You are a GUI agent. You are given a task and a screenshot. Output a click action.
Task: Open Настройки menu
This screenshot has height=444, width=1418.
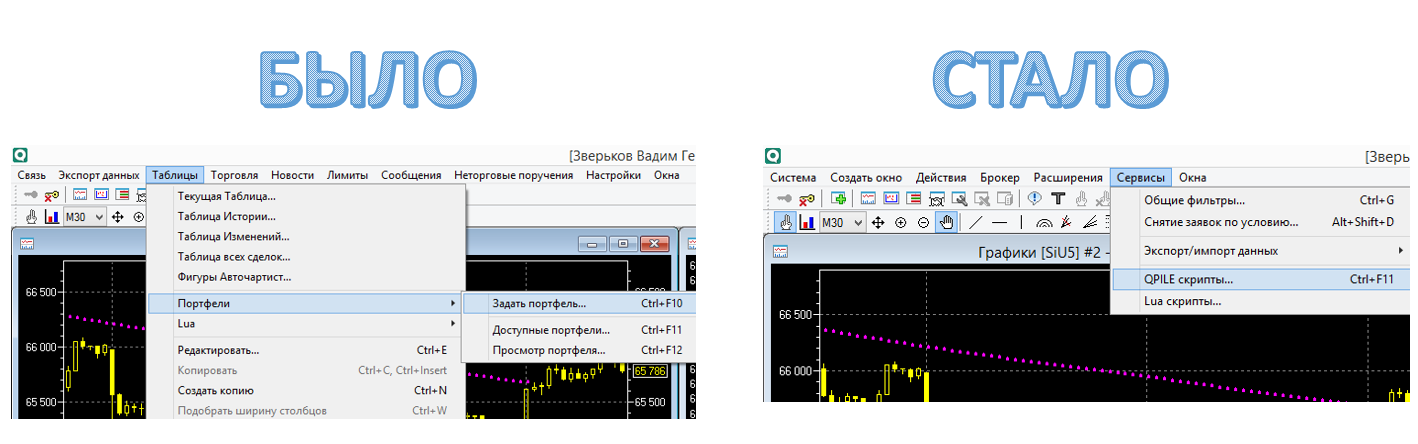(613, 175)
